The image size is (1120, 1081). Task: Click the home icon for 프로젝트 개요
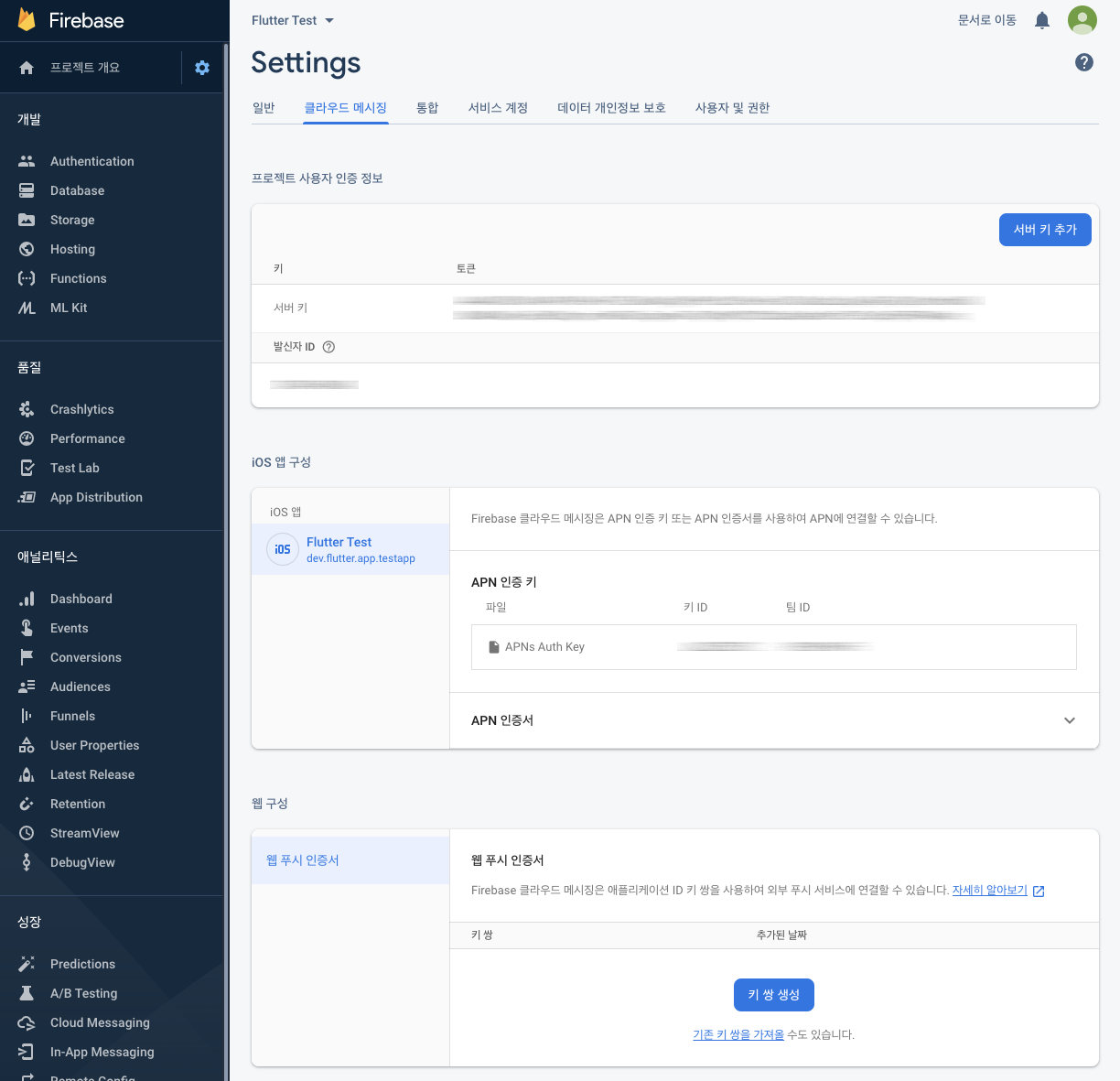coord(27,68)
